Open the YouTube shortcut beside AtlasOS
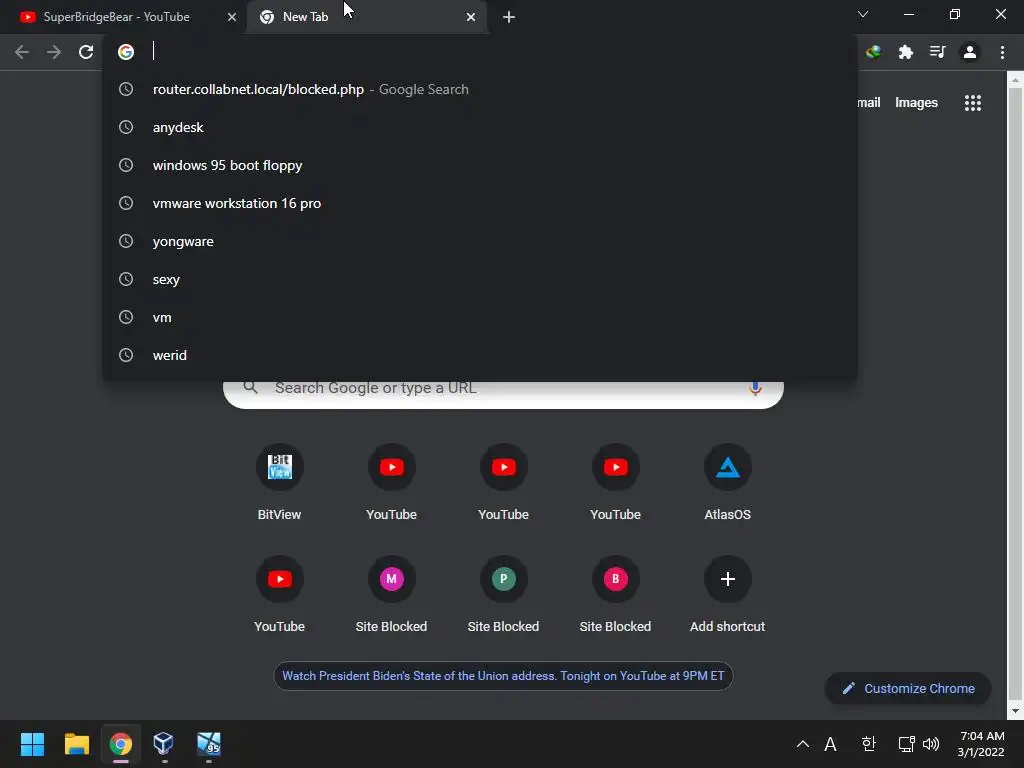 coord(615,483)
